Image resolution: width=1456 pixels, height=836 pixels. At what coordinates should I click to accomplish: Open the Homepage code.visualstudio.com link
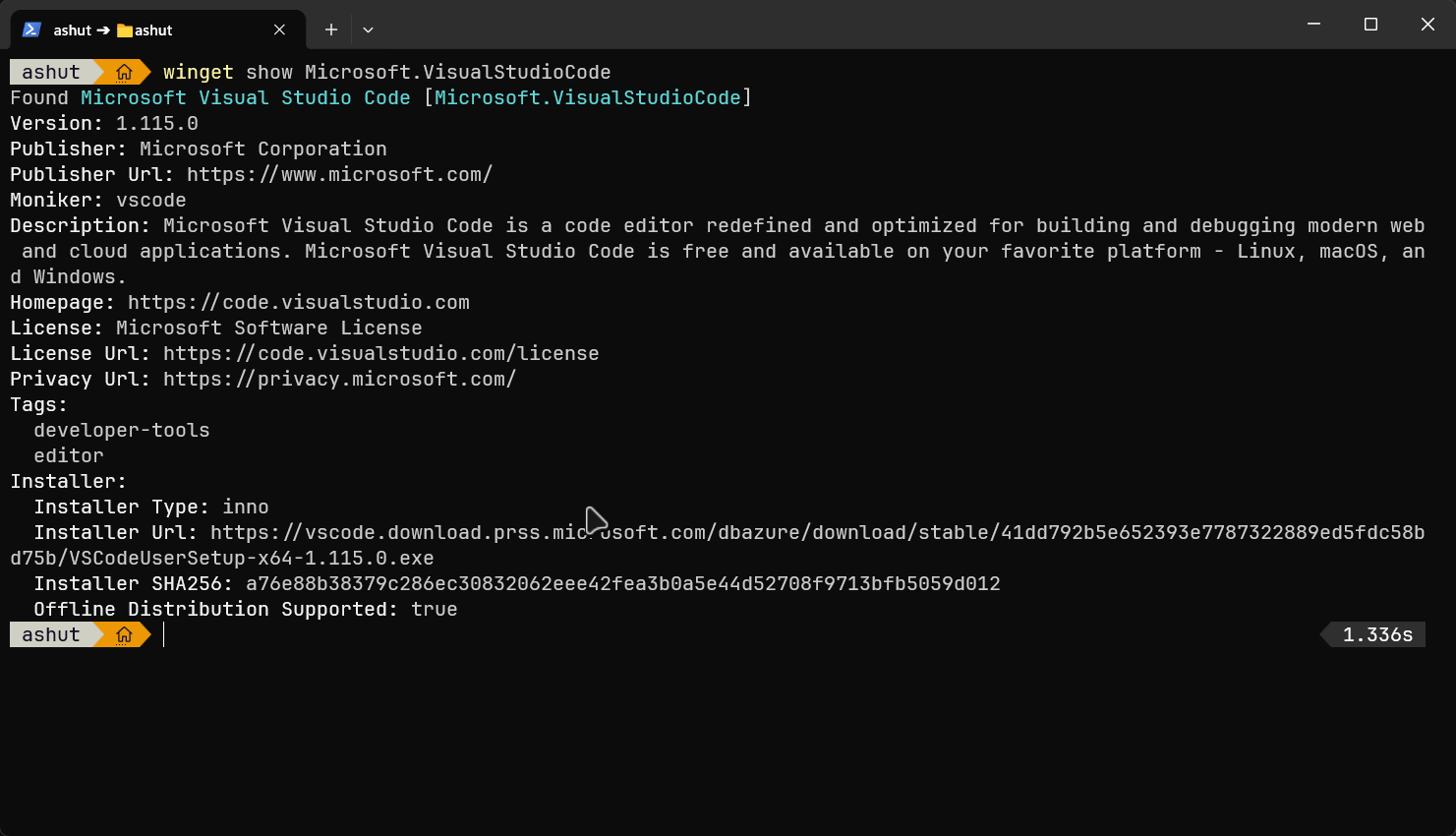click(x=298, y=302)
